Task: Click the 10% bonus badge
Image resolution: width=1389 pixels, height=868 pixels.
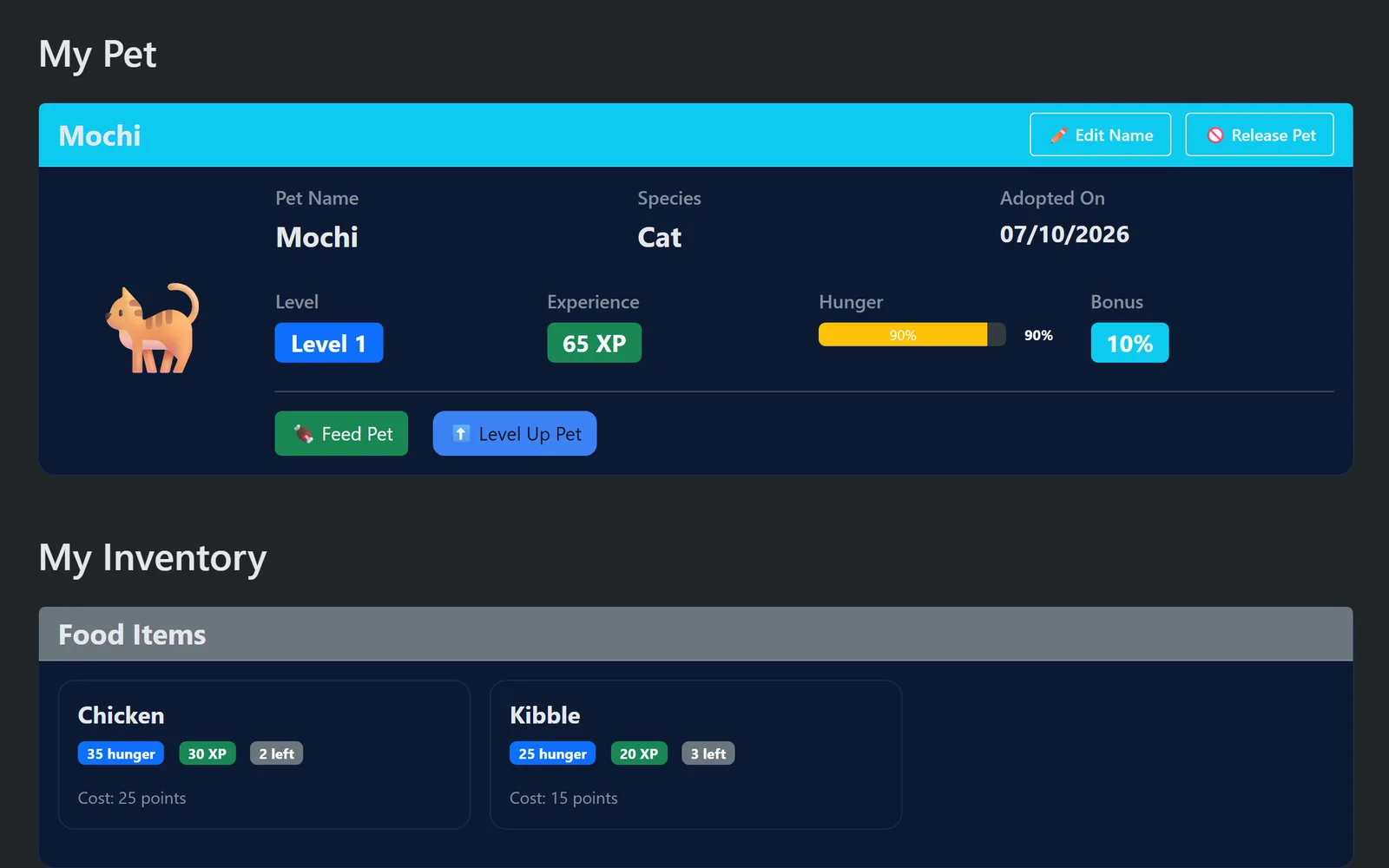Action: (1129, 343)
